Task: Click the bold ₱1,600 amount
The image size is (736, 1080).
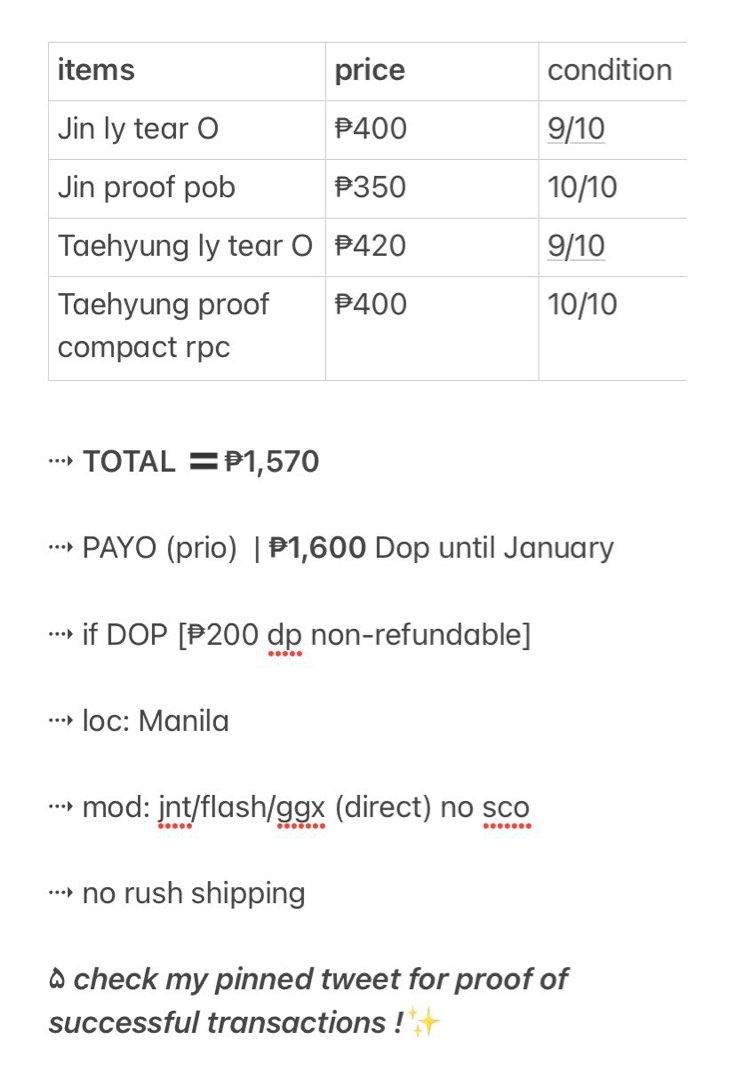Action: click(x=317, y=548)
